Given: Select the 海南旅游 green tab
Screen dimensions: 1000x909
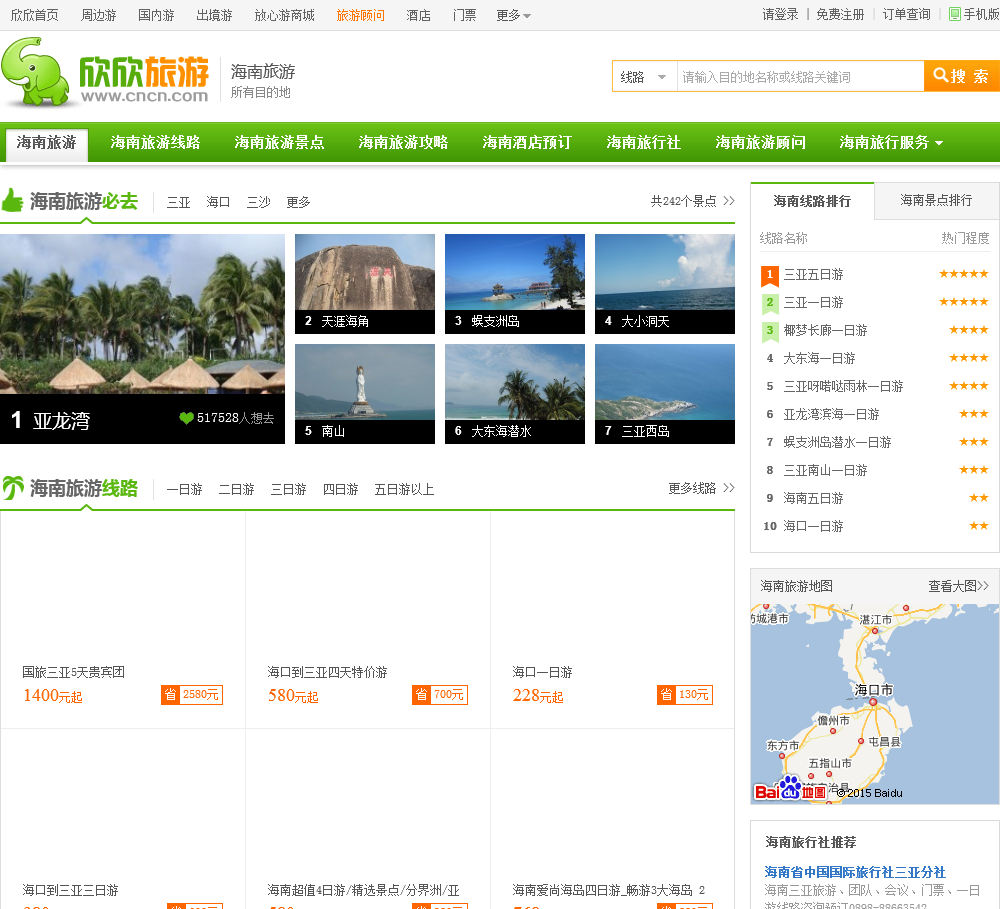Looking at the screenshot, I should tap(47, 143).
